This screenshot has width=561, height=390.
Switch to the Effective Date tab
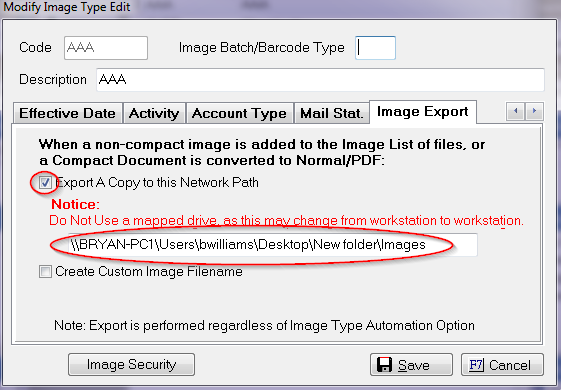pos(68,113)
